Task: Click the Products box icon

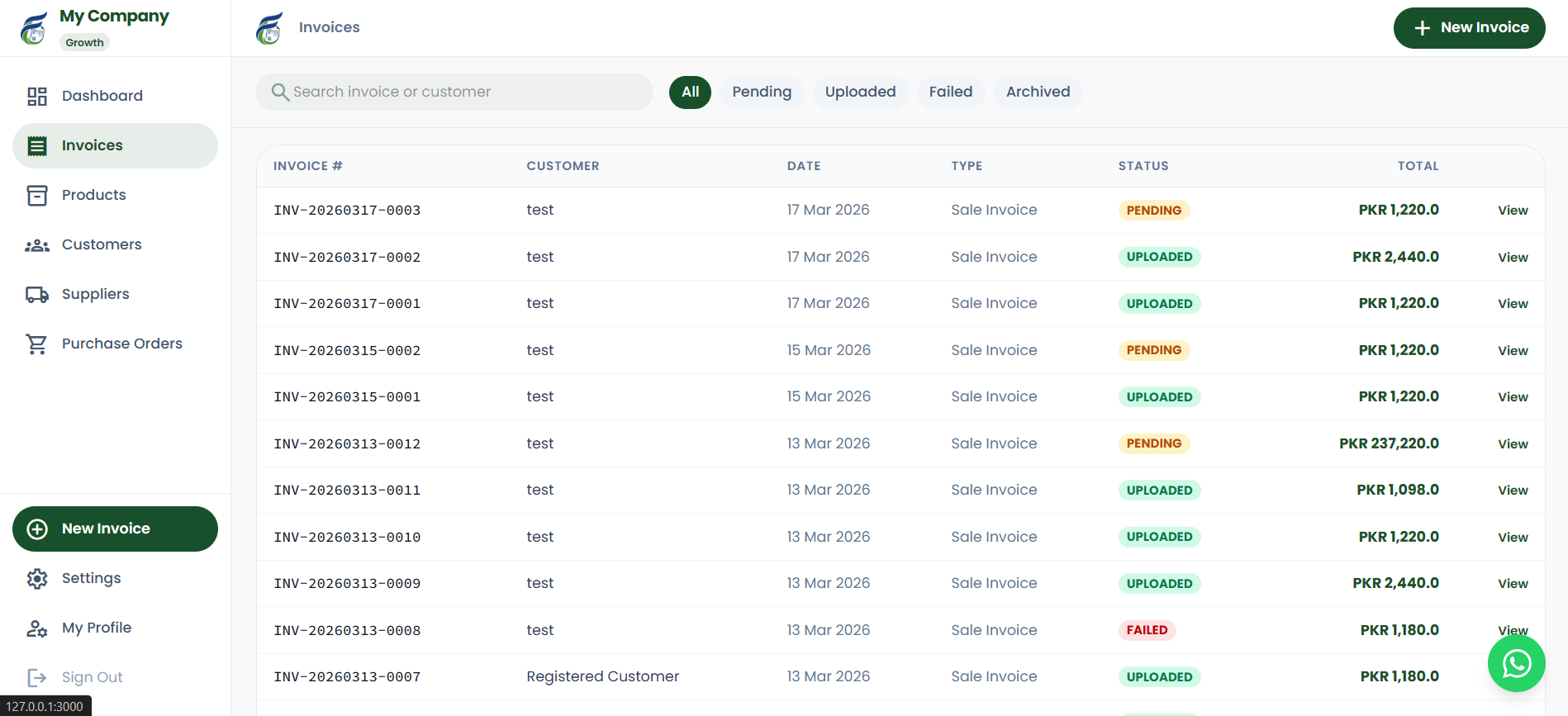Action: [x=37, y=196]
